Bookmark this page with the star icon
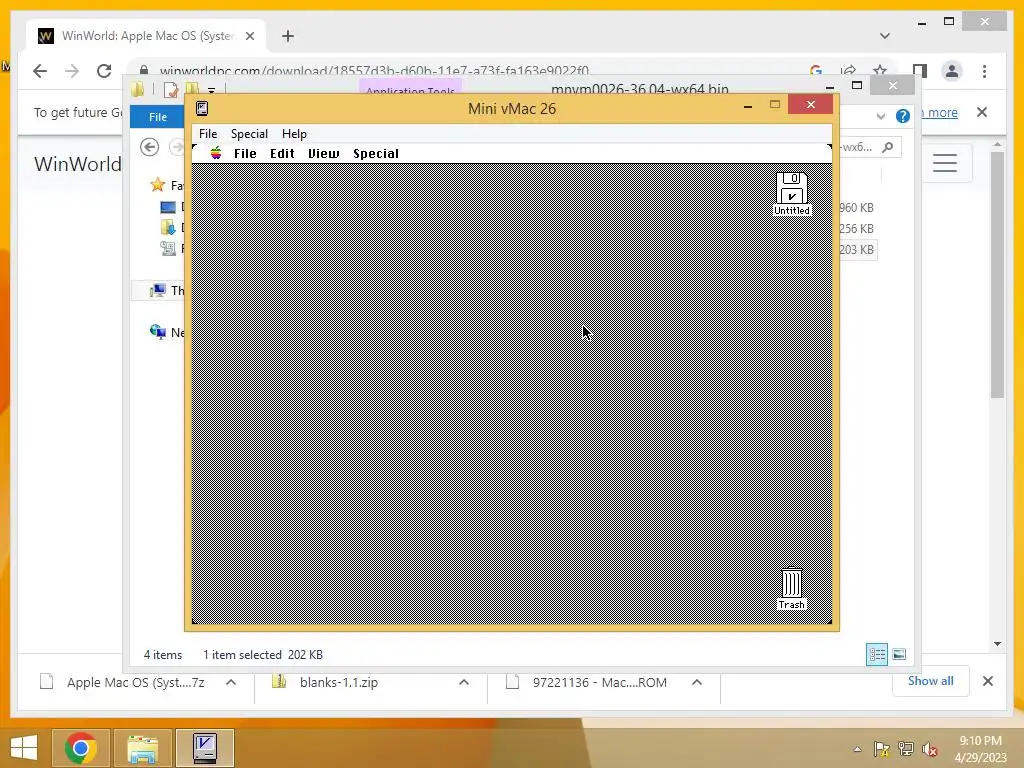Viewport: 1024px width, 768px height. (880, 70)
